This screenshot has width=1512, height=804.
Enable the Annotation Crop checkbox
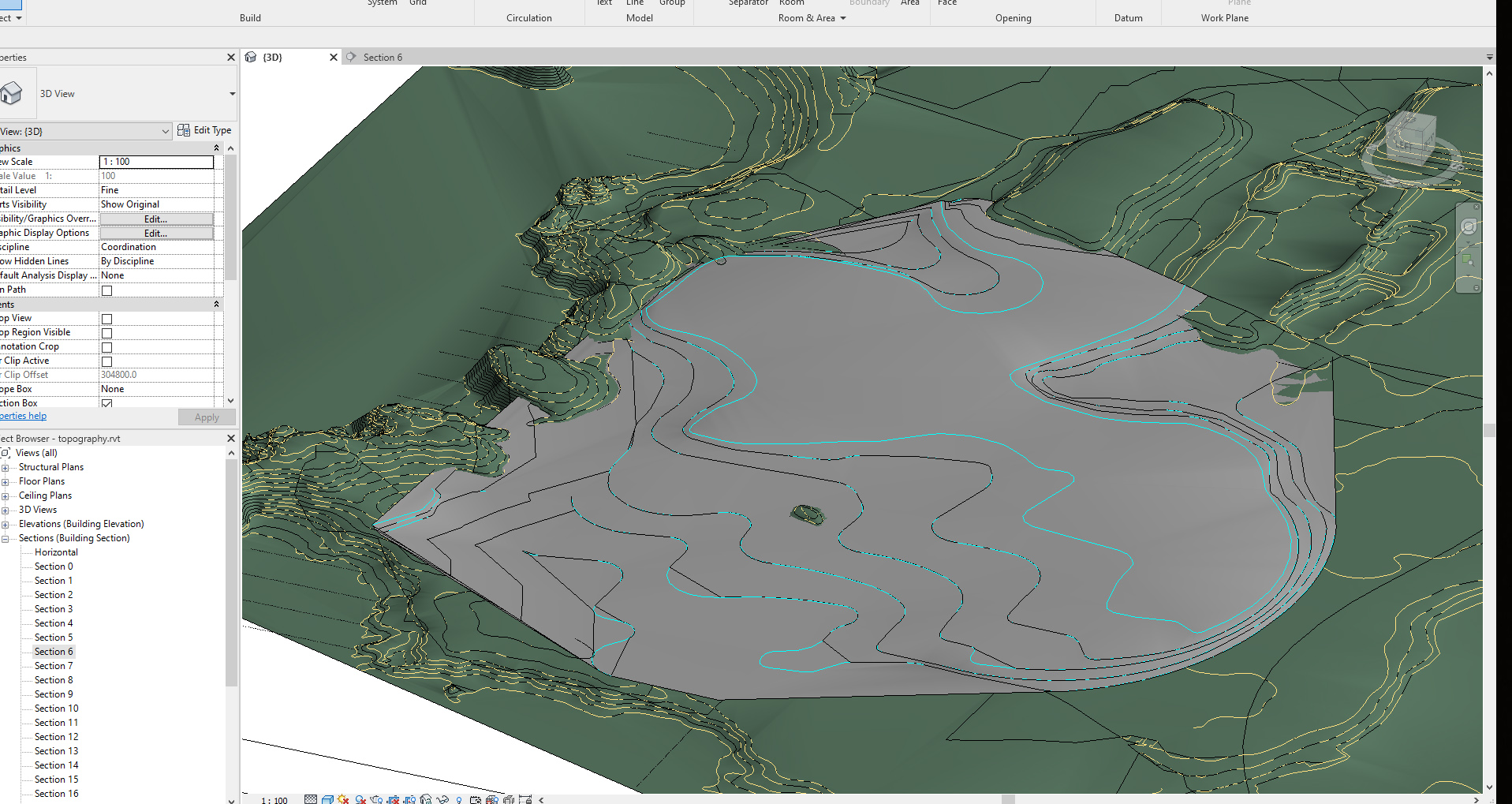(107, 347)
